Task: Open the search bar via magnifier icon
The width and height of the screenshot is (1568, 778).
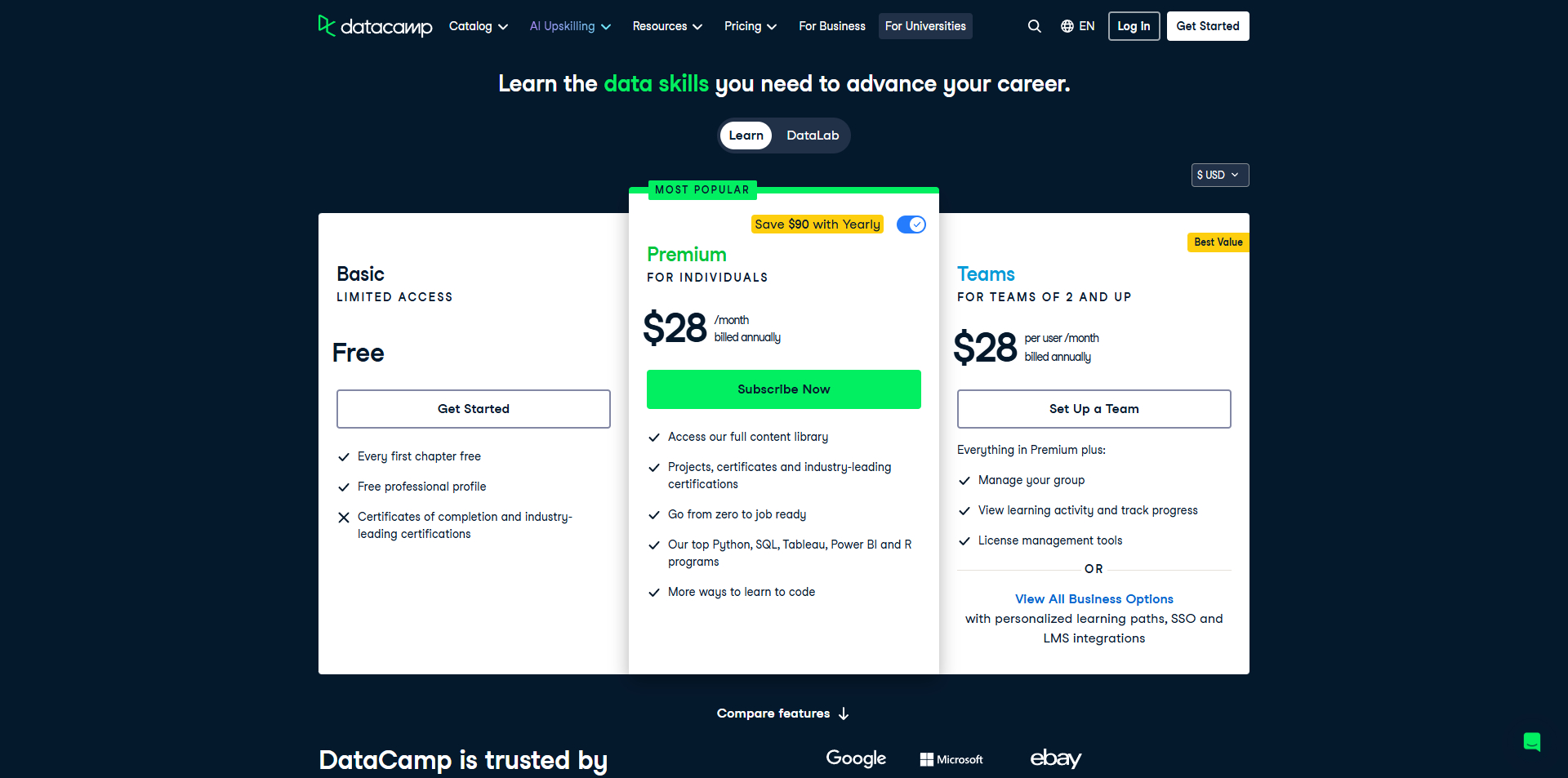Action: 1034,26
